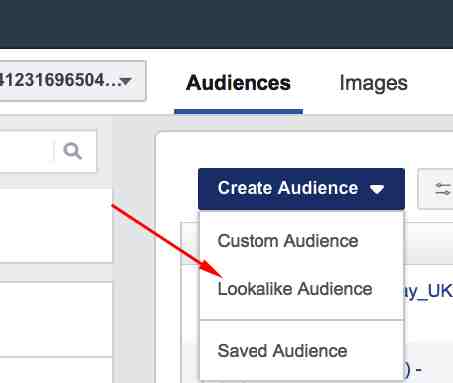Click the blue underline beneath Audiences
The width and height of the screenshot is (453, 383).
(x=239, y=112)
